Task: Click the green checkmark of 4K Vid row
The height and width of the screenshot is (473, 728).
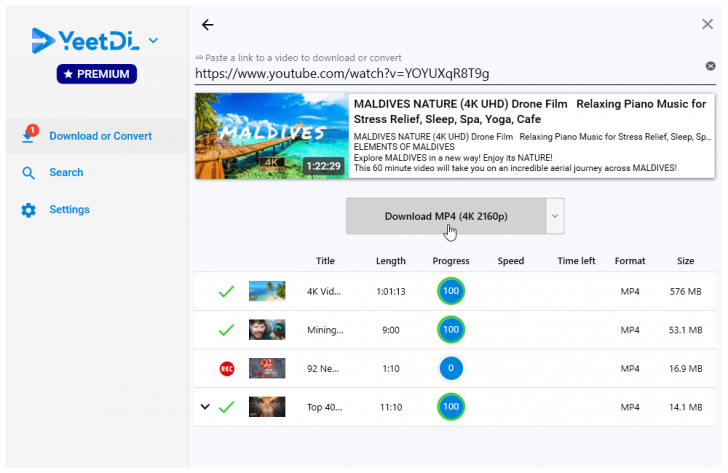Action: pyautogui.click(x=227, y=292)
